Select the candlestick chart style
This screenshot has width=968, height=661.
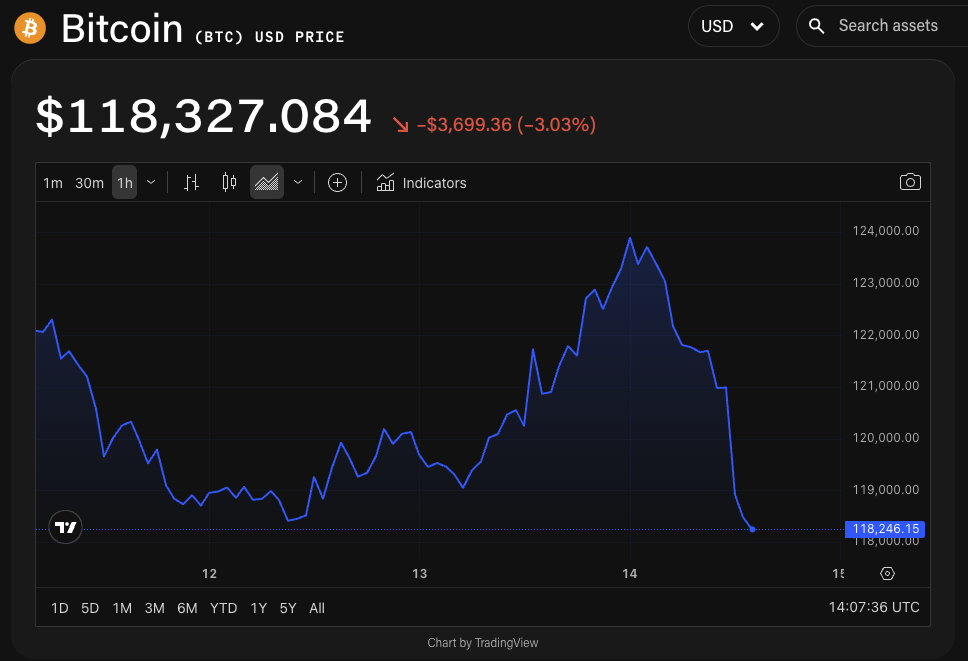[x=228, y=182]
